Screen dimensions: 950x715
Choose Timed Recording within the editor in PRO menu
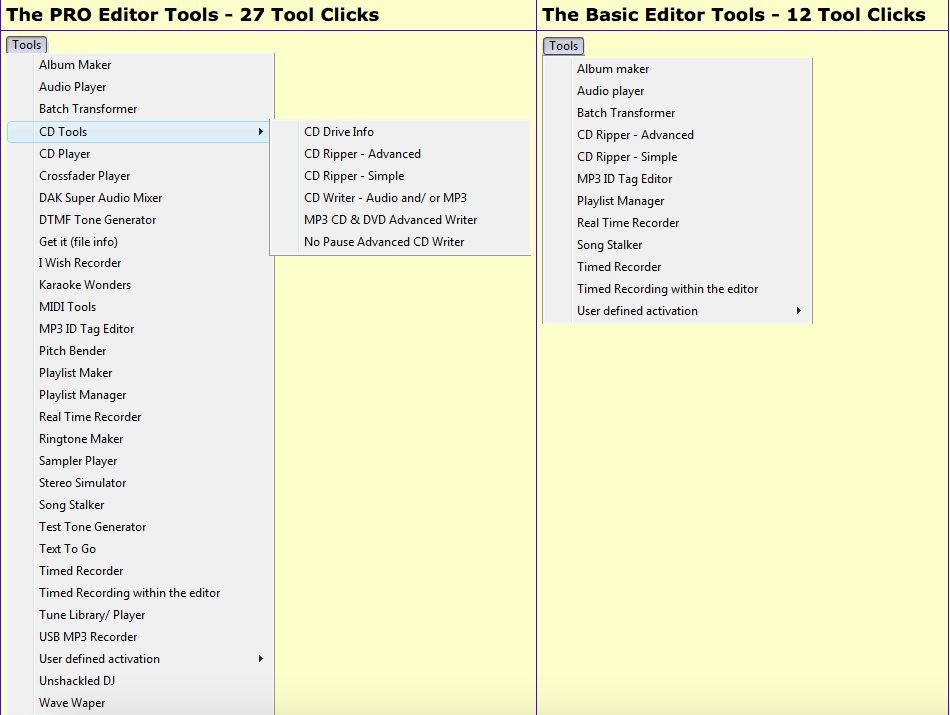pos(130,593)
